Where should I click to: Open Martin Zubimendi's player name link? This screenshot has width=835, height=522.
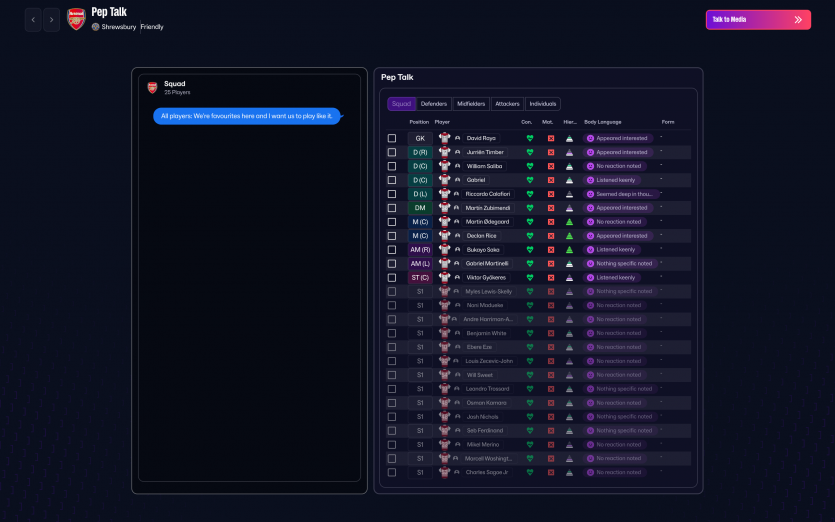coord(487,208)
